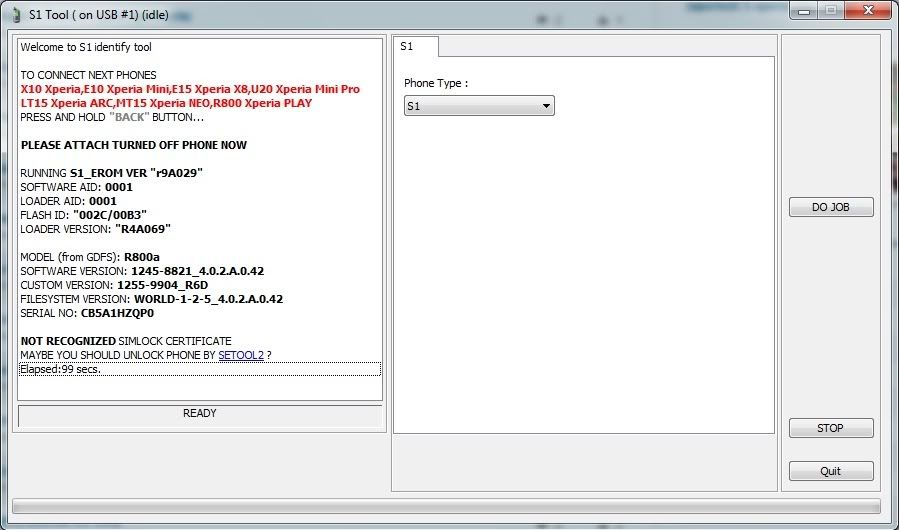
Task: Click the 'Phone Type :' label
Action: [x=436, y=83]
